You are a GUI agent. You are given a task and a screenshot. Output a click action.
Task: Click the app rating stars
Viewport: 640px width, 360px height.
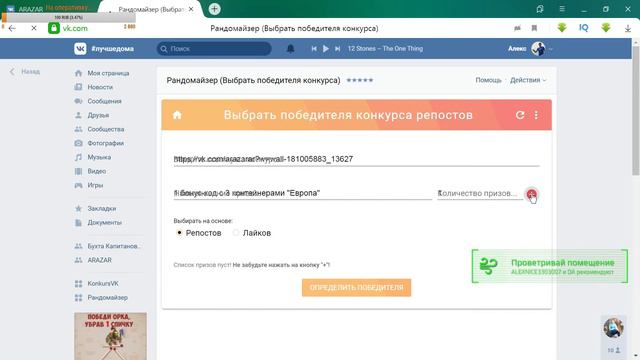360,80
